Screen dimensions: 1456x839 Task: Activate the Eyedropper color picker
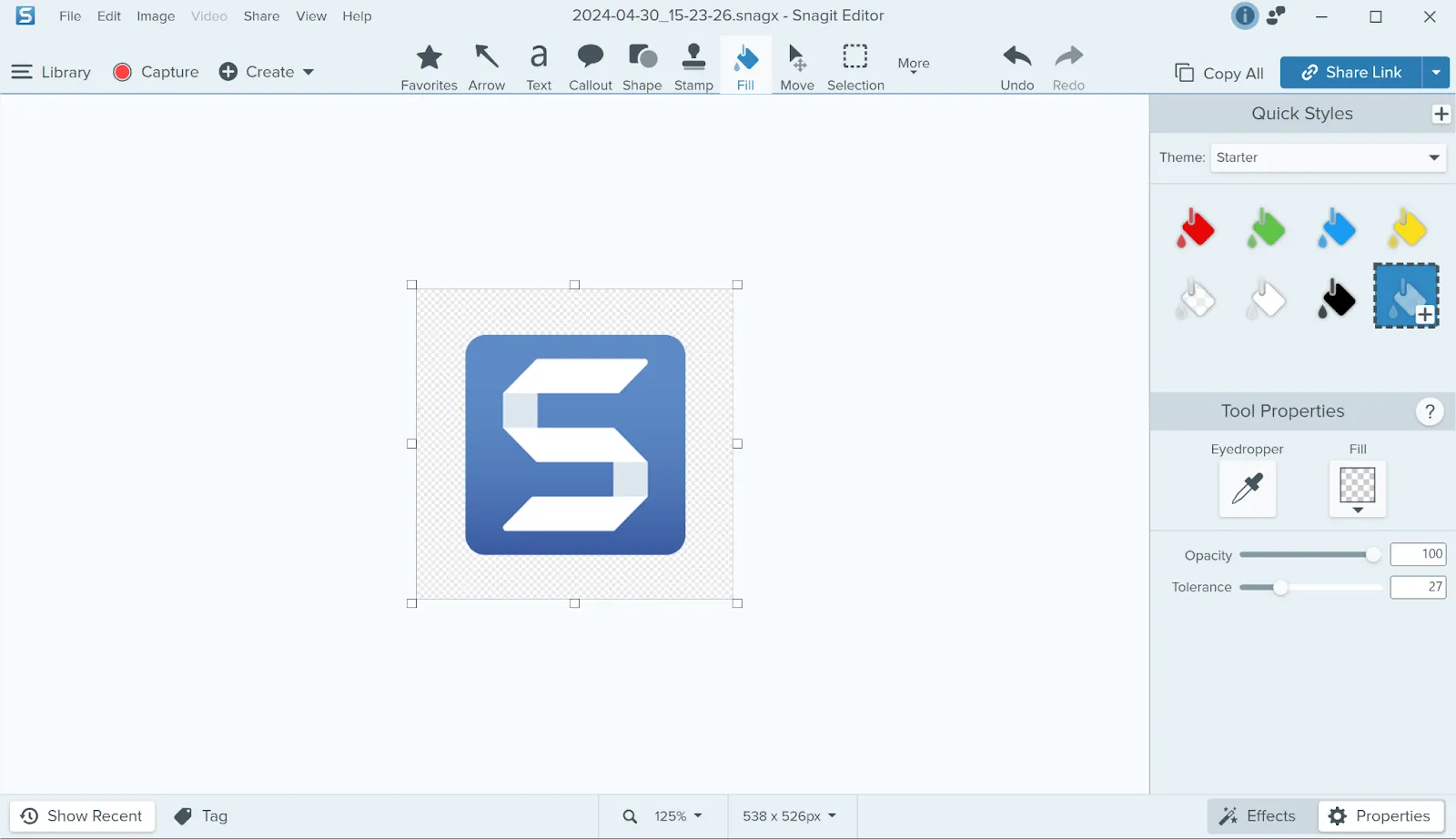pos(1248,489)
